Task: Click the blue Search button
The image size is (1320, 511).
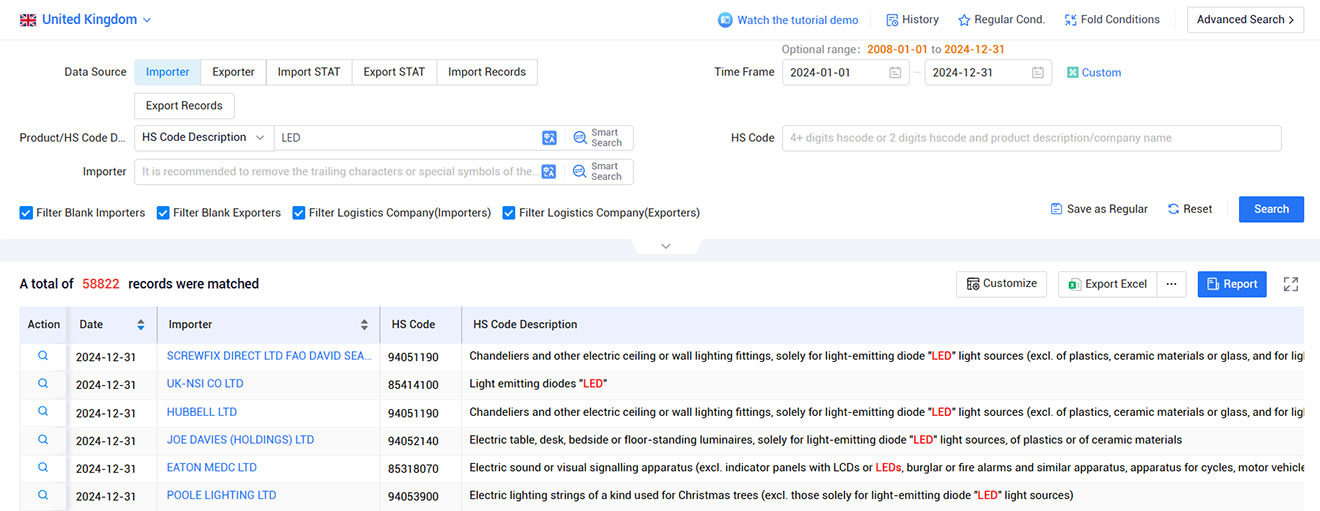Action: [1271, 209]
